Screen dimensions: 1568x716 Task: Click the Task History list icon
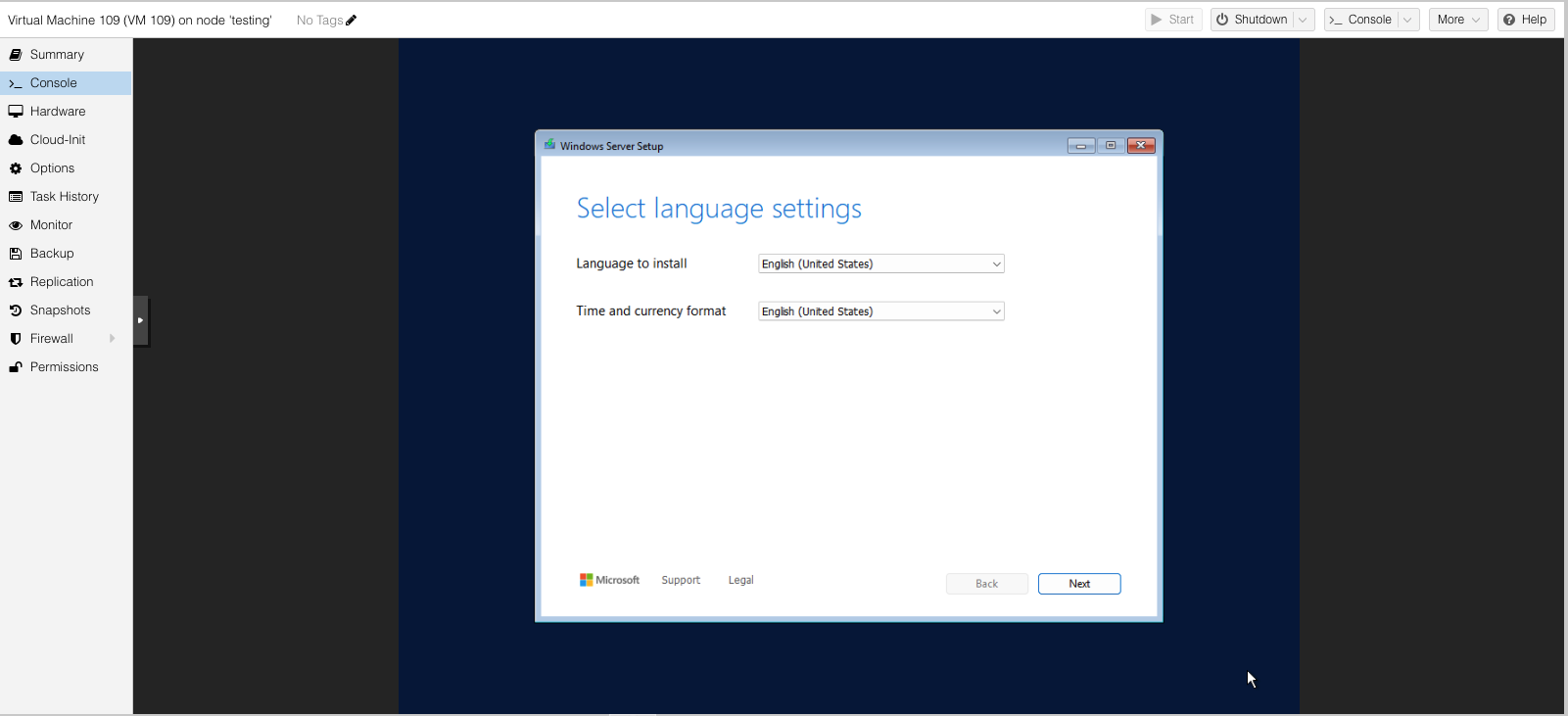(16, 197)
